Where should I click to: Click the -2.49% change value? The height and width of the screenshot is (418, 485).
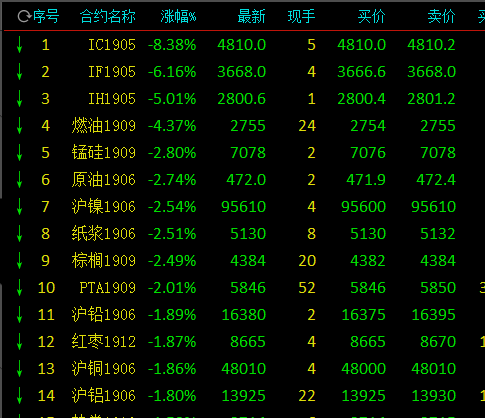click(x=172, y=261)
